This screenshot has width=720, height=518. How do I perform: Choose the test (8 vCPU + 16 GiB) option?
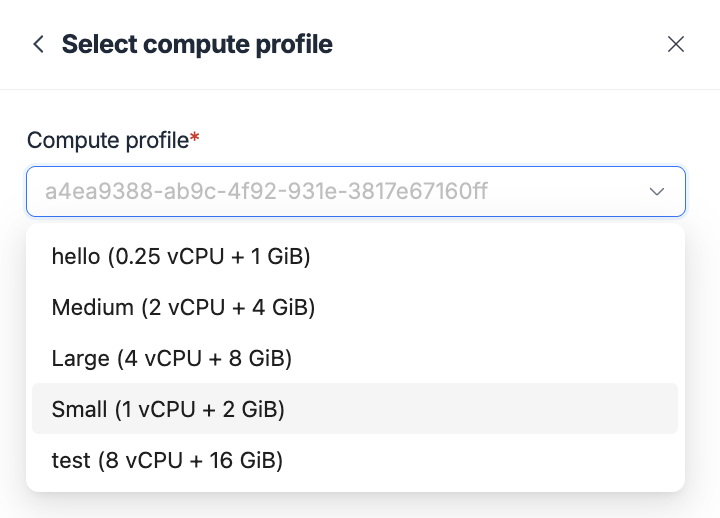tap(168, 460)
